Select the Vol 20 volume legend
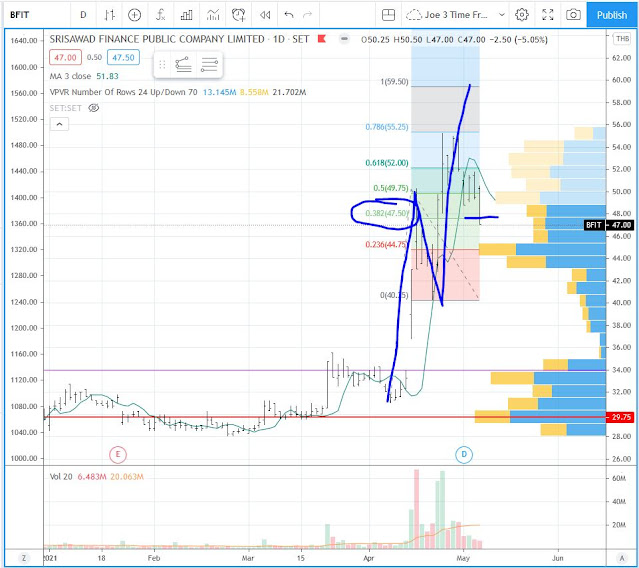 [97, 477]
